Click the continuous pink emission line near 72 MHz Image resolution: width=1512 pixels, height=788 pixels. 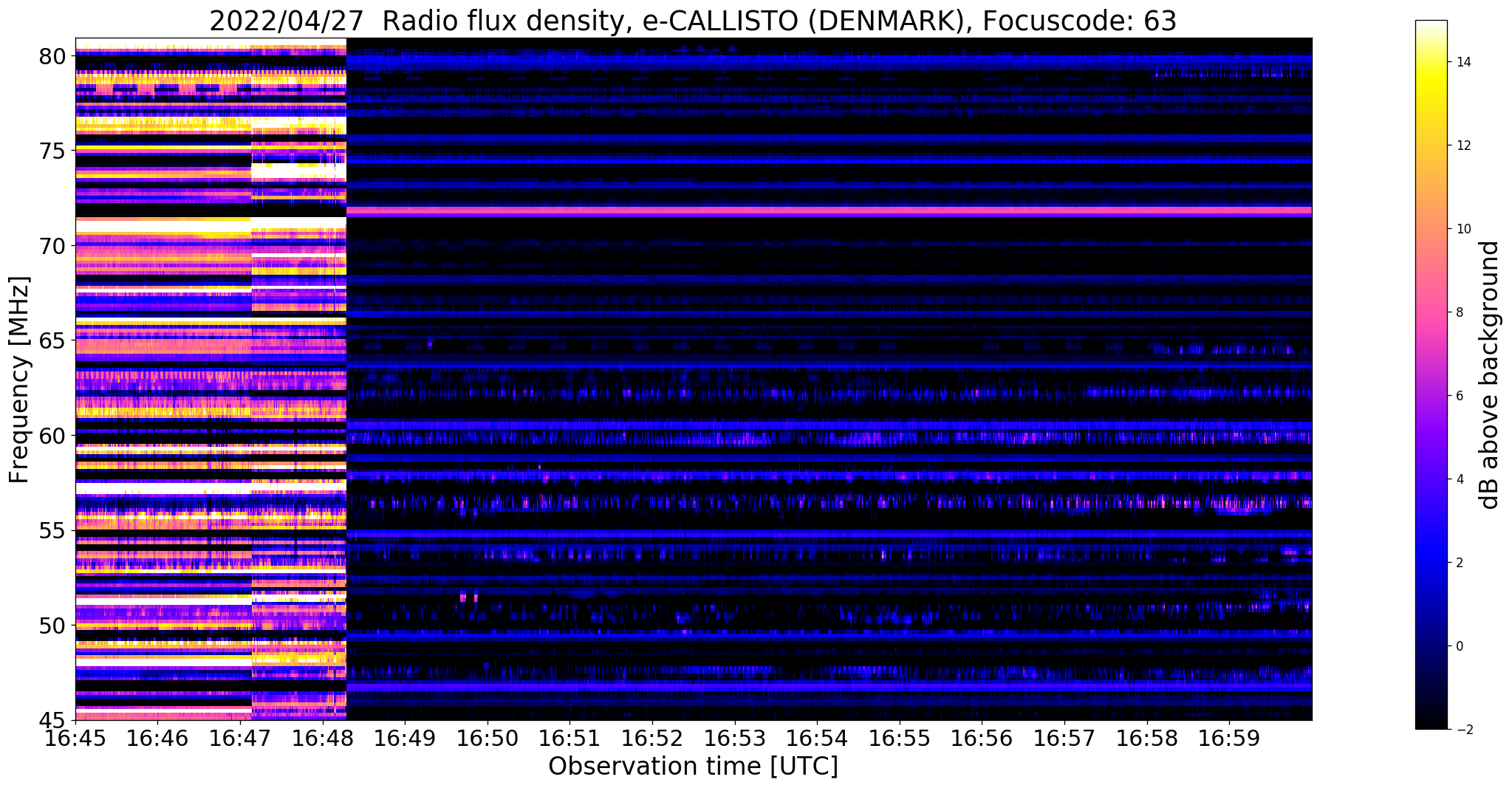point(829,210)
